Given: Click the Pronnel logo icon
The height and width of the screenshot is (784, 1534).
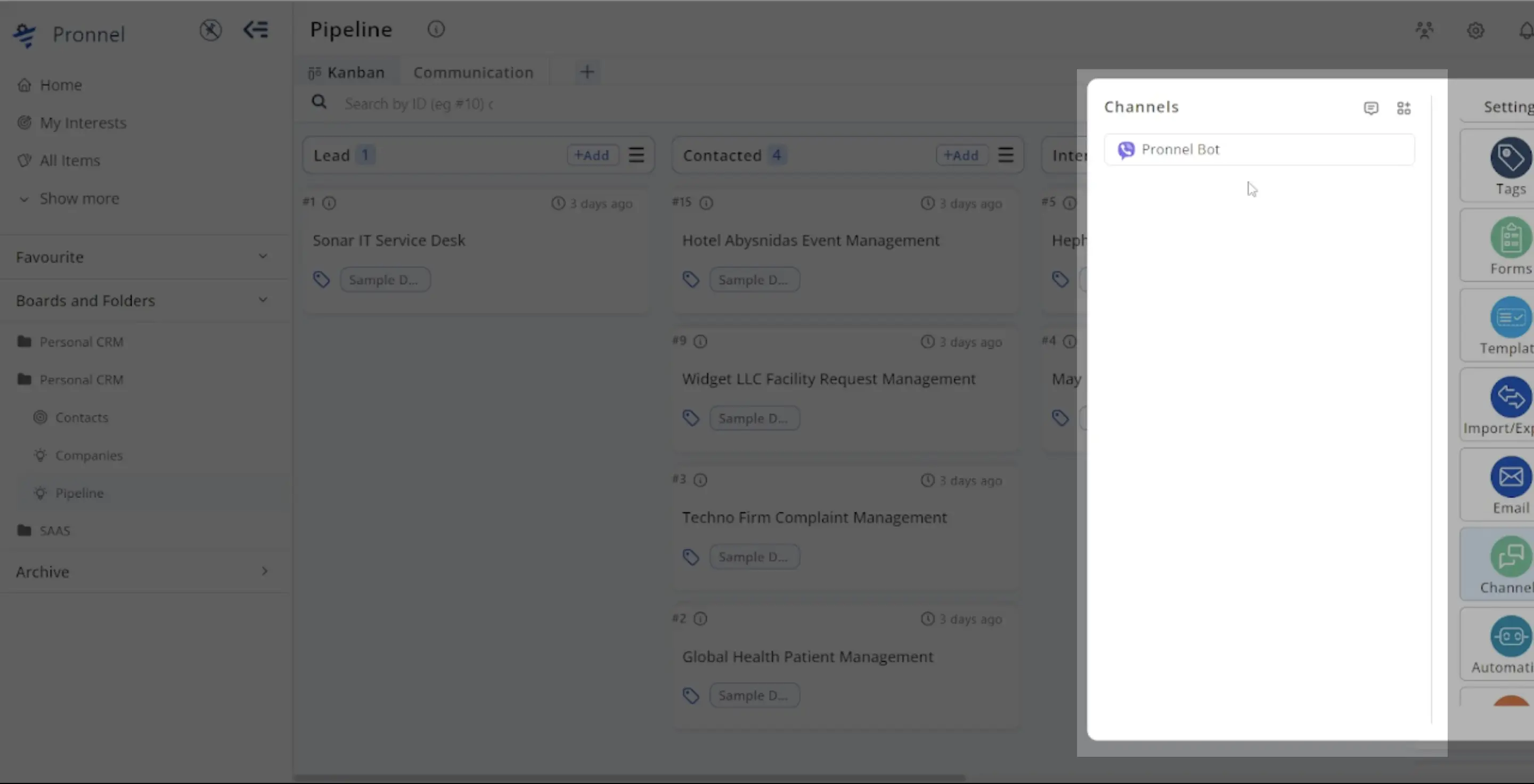Looking at the screenshot, I should pos(25,35).
